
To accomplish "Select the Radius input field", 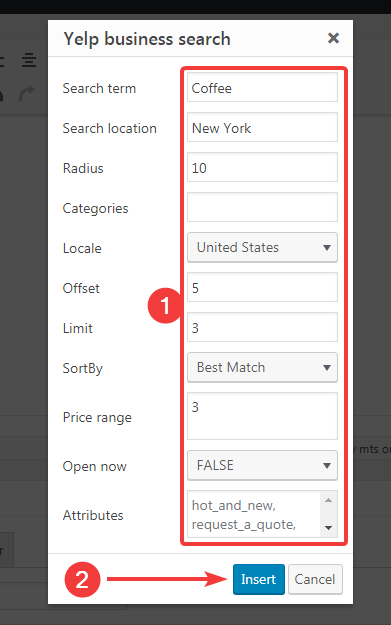I will tap(262, 167).
